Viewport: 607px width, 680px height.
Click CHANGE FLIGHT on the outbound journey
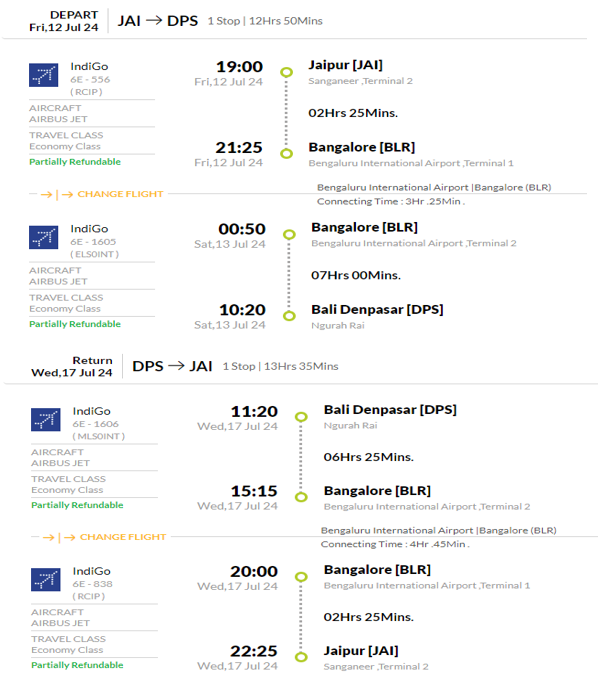pos(120,194)
